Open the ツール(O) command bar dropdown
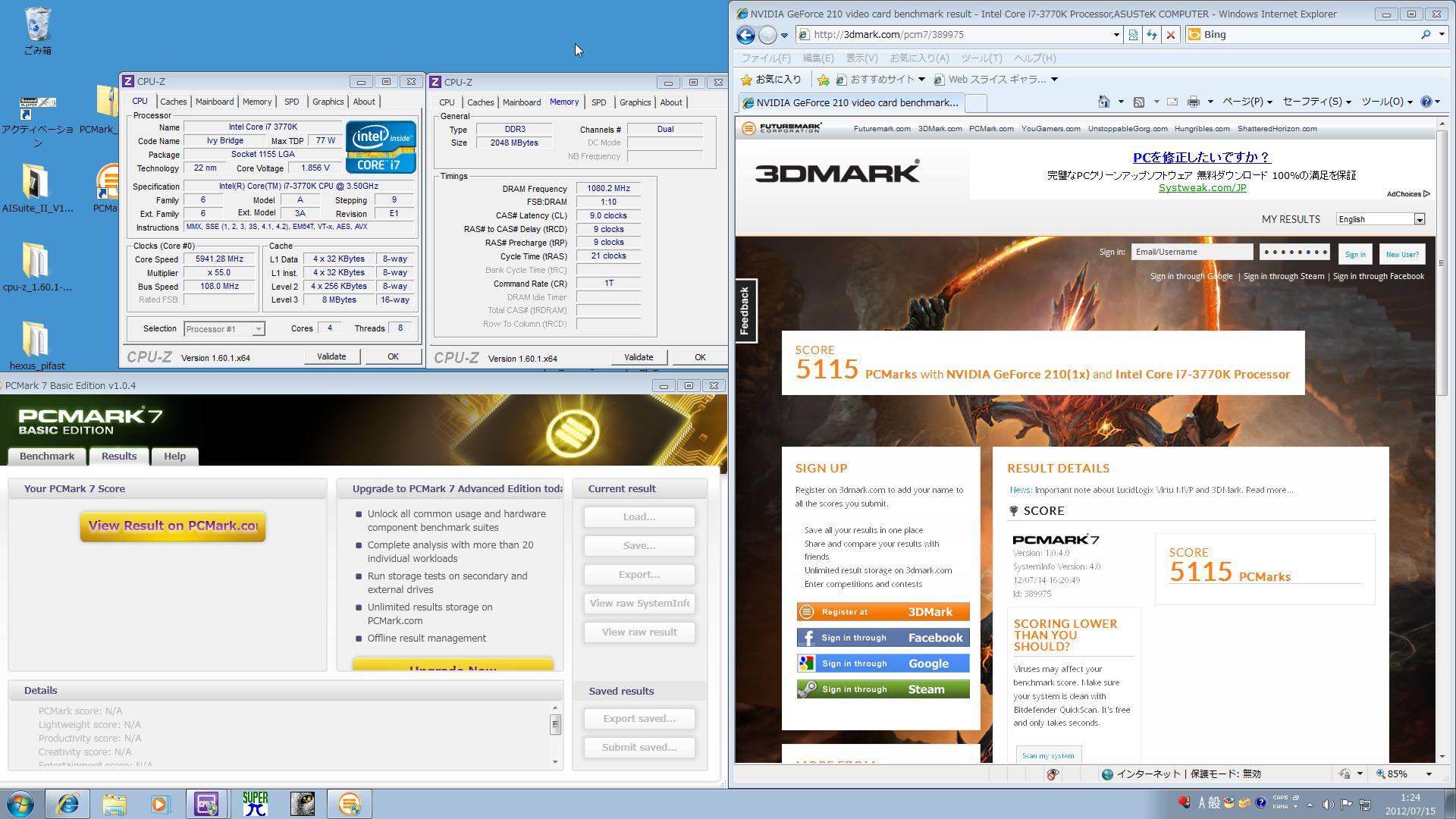The image size is (1456, 819). 1387,102
